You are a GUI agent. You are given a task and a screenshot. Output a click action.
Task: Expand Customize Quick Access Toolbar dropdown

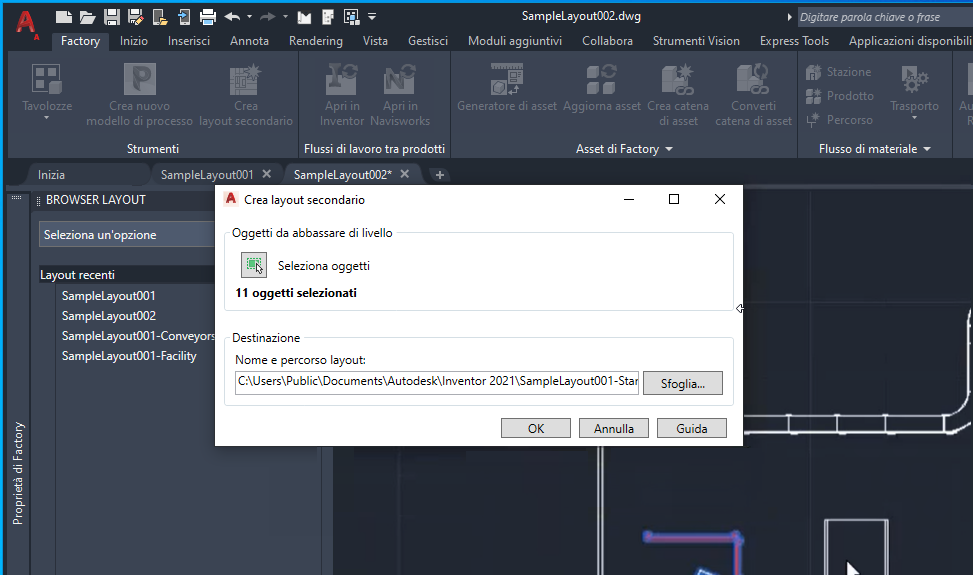(372, 17)
